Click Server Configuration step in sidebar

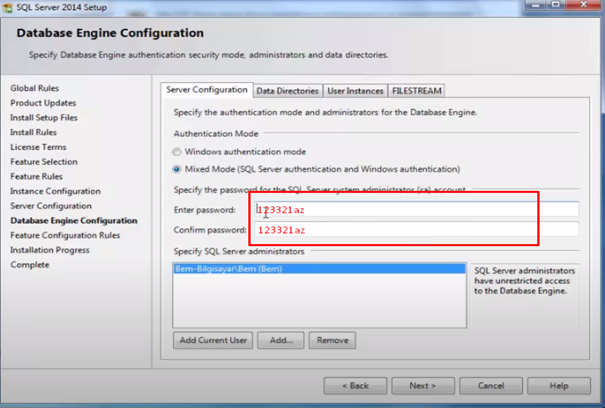51,206
